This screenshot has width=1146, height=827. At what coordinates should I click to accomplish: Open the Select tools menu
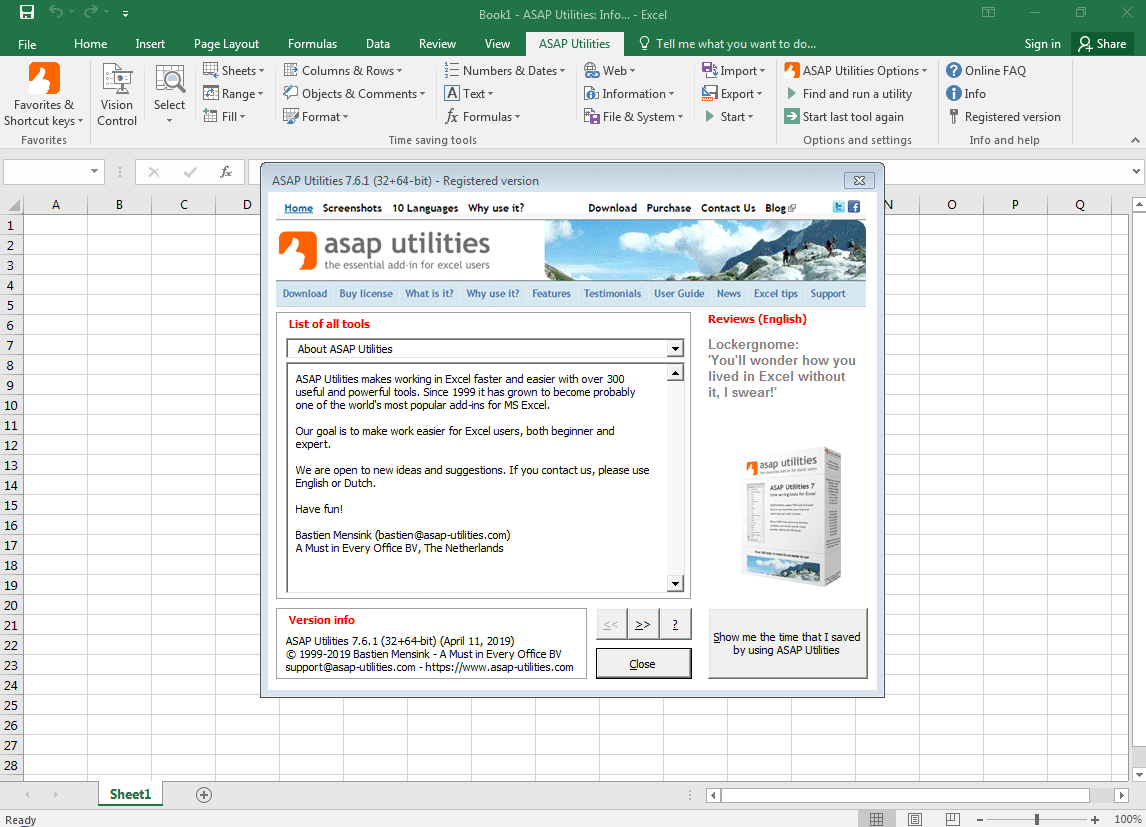pyautogui.click(x=170, y=94)
